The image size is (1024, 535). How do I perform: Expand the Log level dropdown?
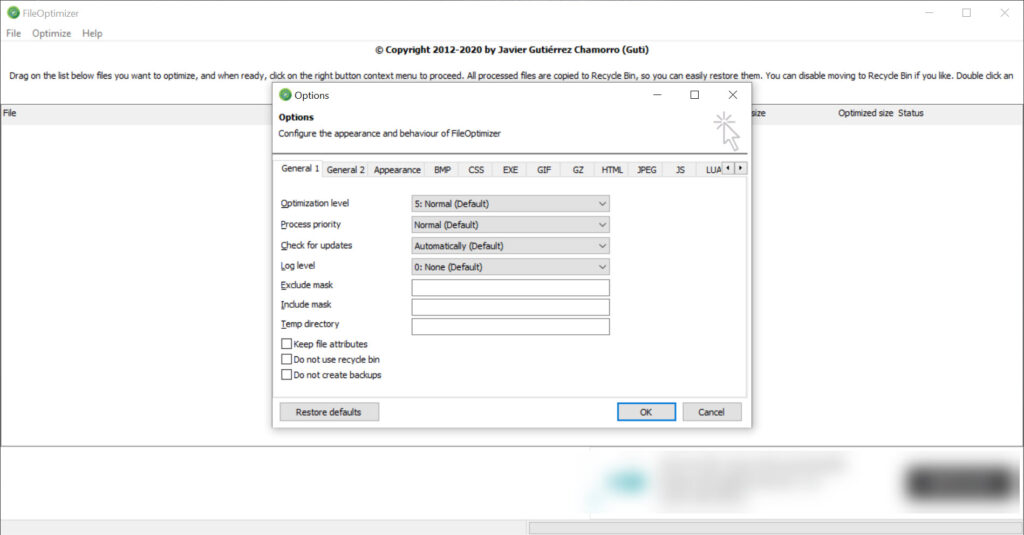(510, 267)
